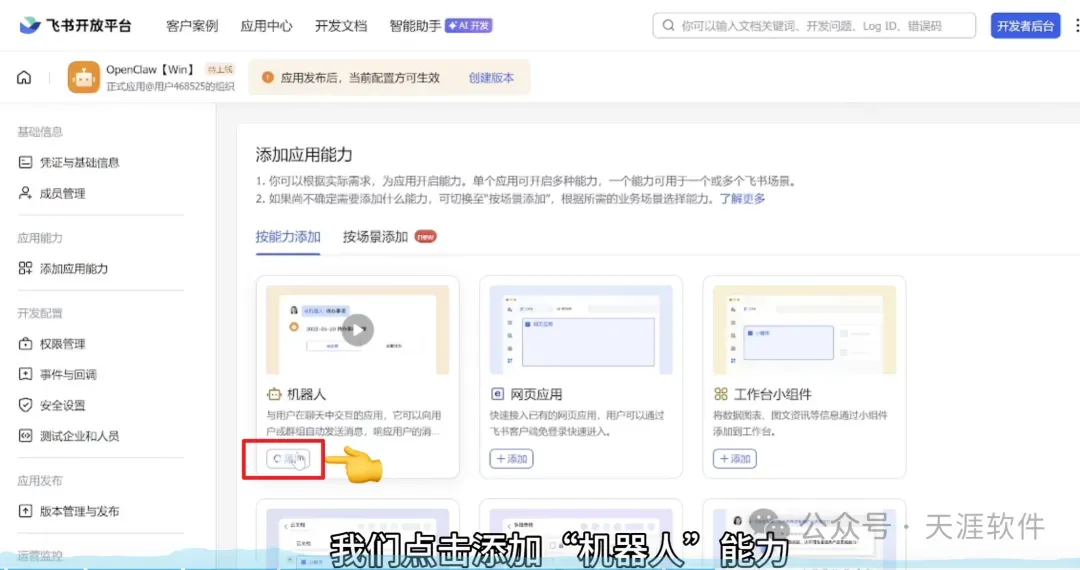The width and height of the screenshot is (1080, 570).
Task: Click the OpenClaw【Win】app name
Action: click(151, 70)
